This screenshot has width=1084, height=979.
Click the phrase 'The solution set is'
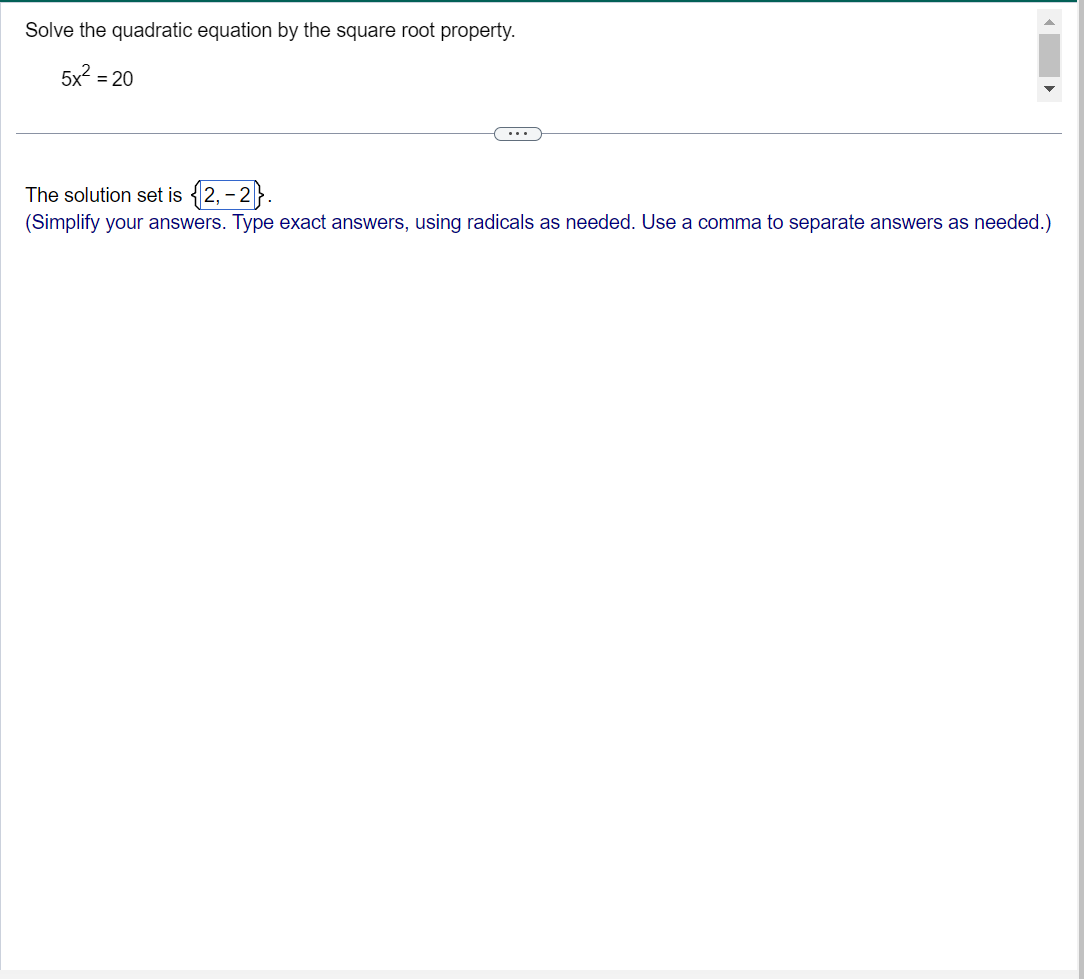tap(103, 195)
